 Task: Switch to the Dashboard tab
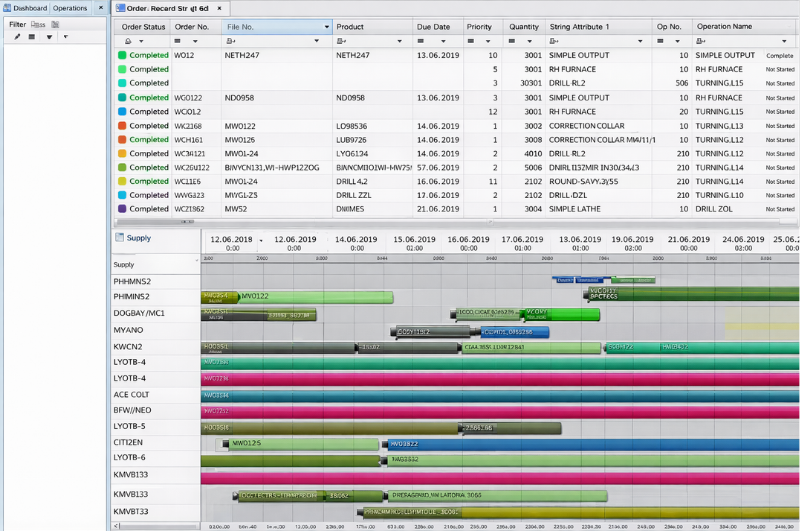point(25,8)
